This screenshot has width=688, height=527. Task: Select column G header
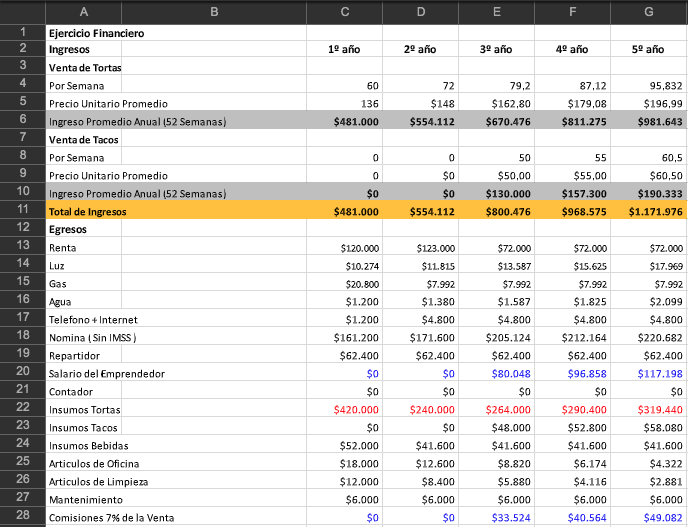[x=649, y=12]
